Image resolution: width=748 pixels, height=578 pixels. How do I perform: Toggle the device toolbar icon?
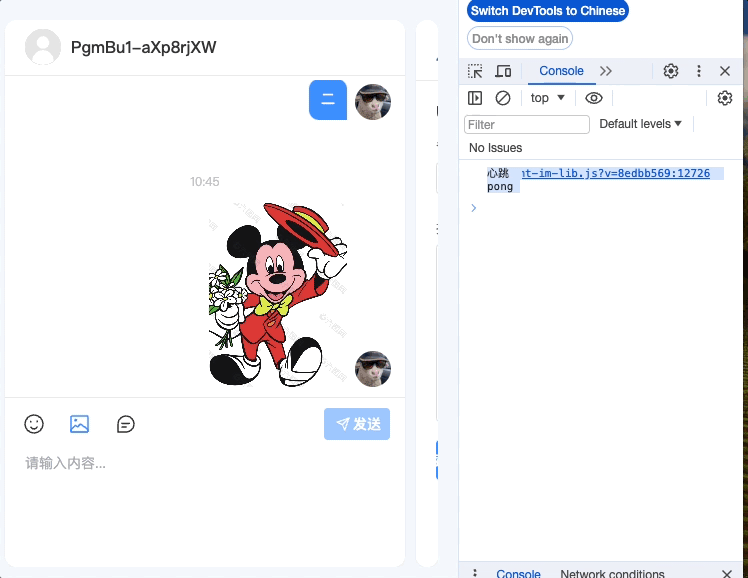coord(503,71)
